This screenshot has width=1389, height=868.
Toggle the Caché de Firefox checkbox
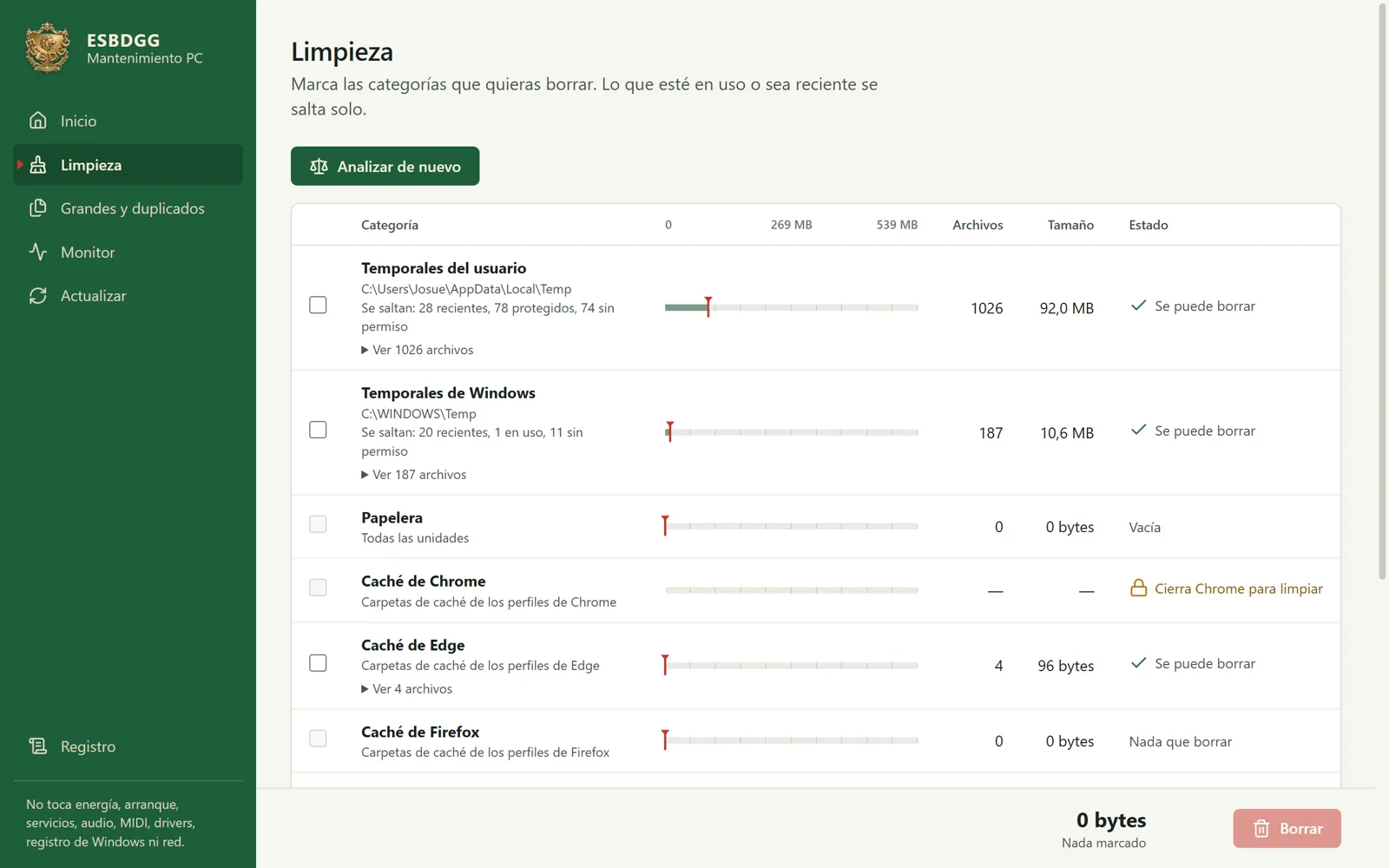pos(318,739)
